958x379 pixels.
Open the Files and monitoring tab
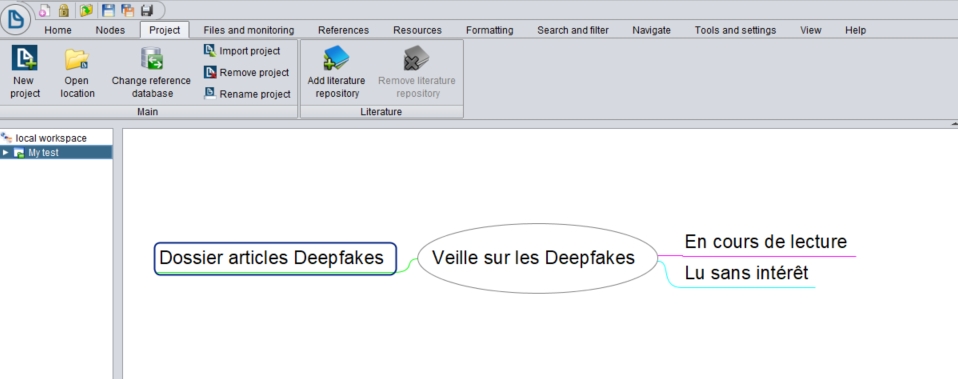point(249,30)
